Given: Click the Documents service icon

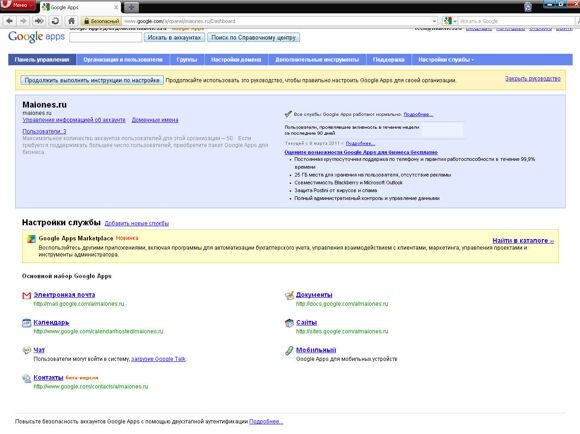Looking at the screenshot, I should tap(289, 295).
